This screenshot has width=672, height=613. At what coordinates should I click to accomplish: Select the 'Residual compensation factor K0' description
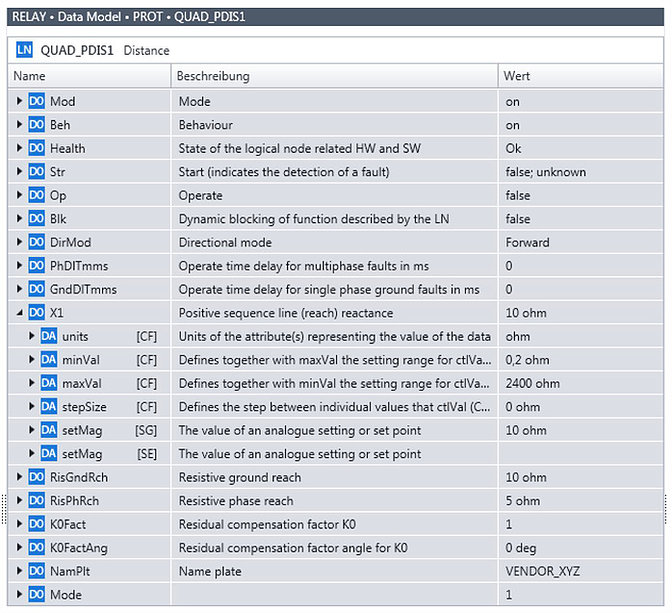[267, 524]
